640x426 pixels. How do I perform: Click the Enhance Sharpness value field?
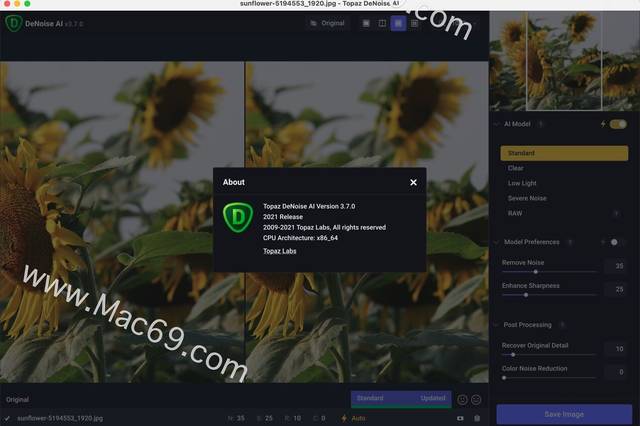[615, 289]
